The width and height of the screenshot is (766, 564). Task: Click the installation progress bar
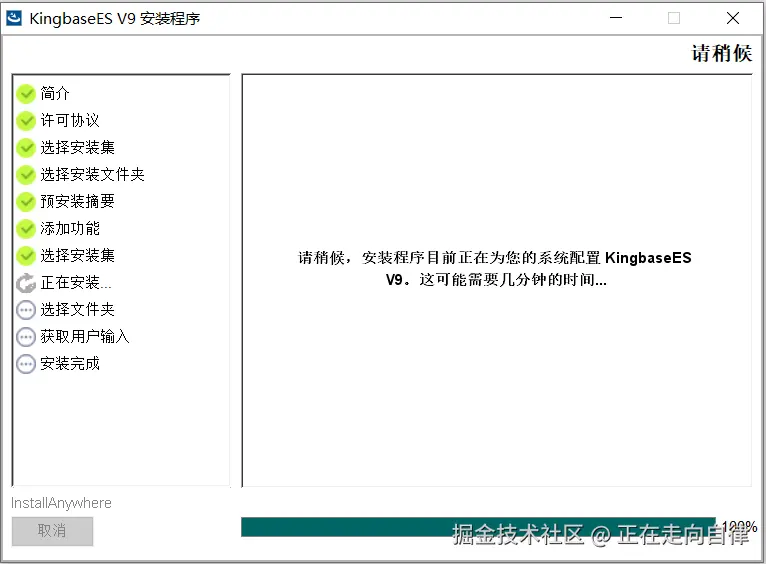coord(478,527)
